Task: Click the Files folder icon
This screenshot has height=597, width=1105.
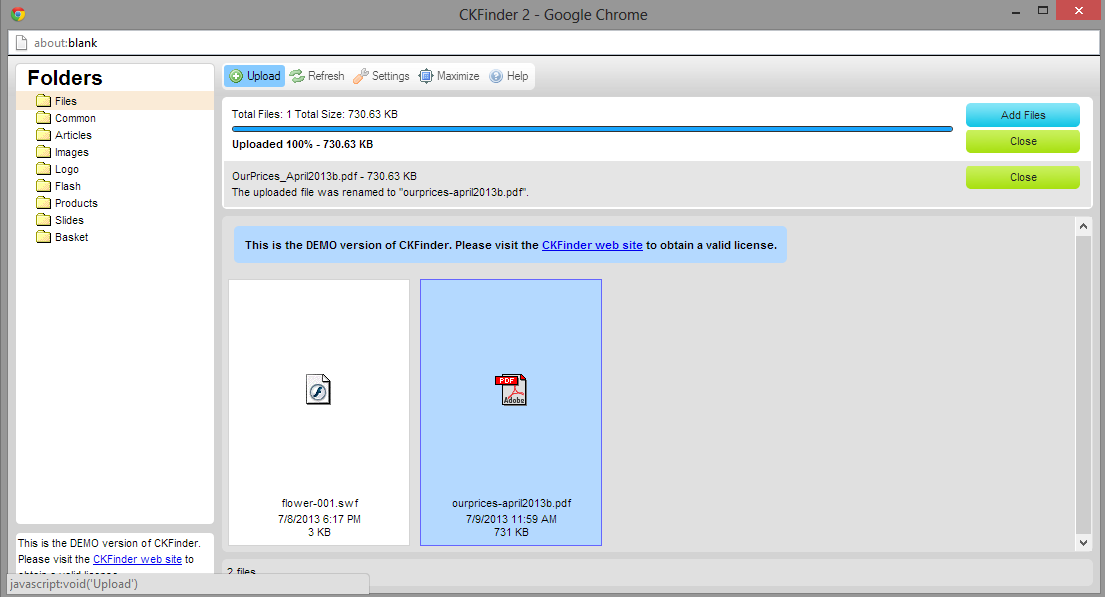Action: point(44,101)
